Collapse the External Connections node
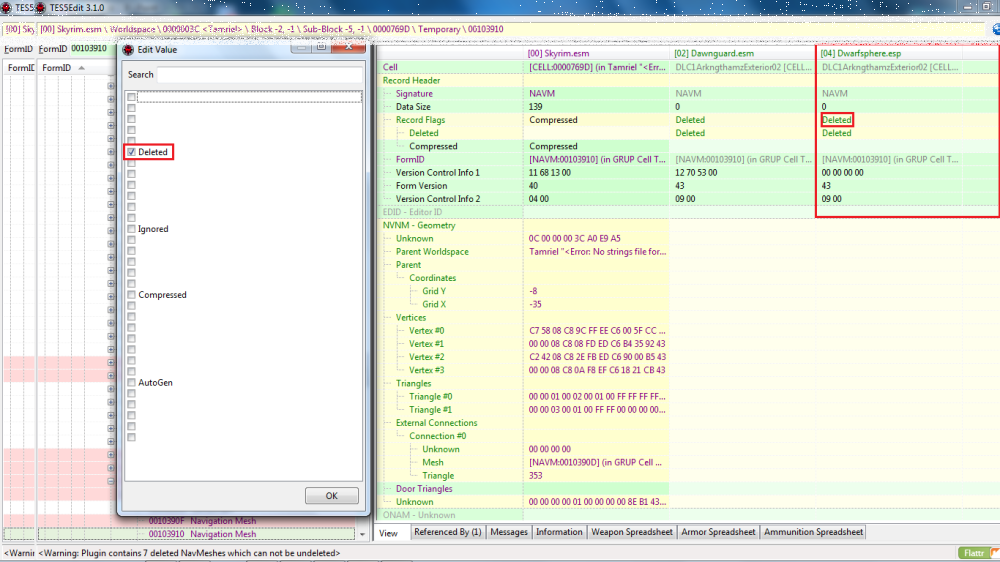 (388, 423)
